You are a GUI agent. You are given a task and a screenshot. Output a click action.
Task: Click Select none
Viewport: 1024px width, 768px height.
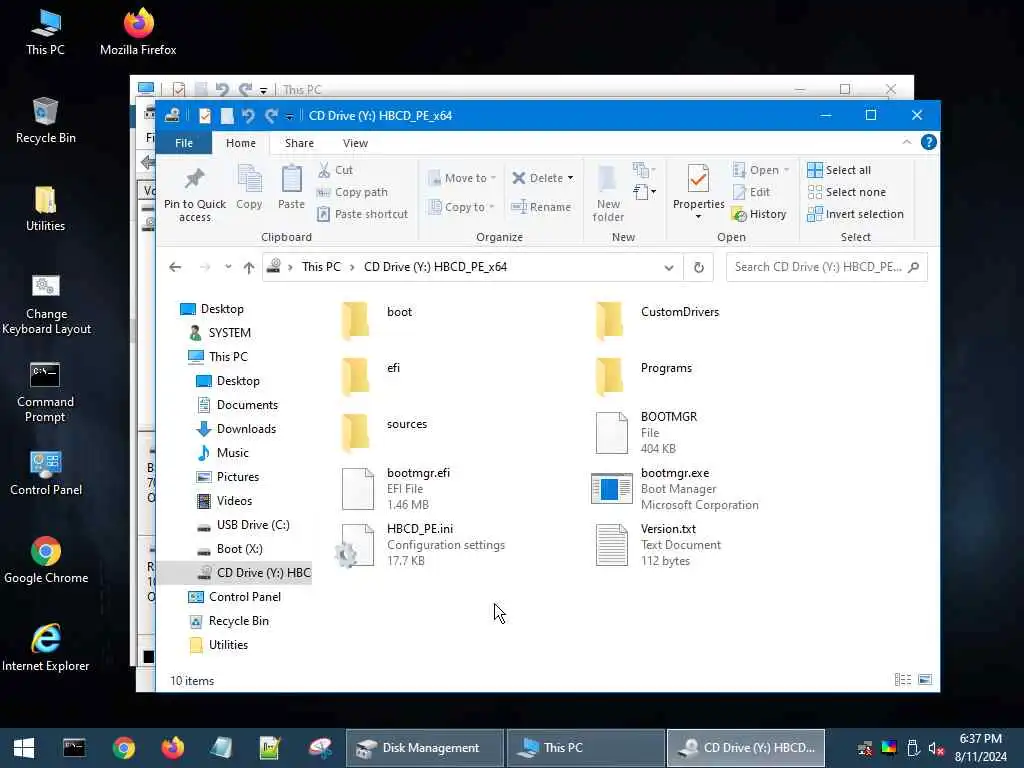coord(846,192)
